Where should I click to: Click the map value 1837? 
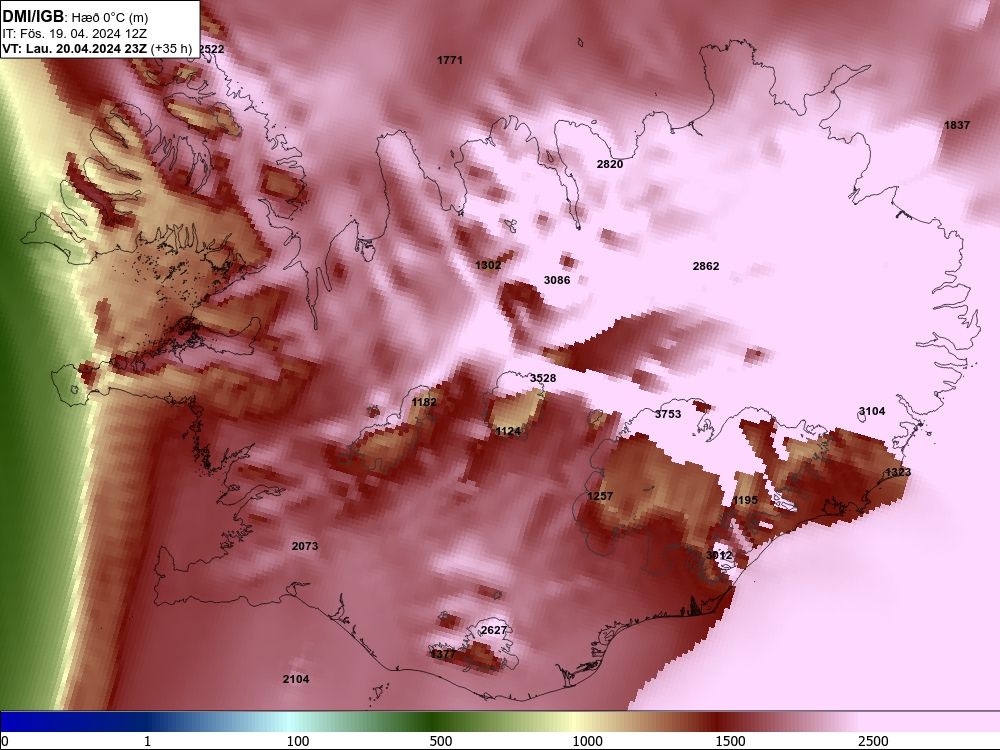coord(957,125)
